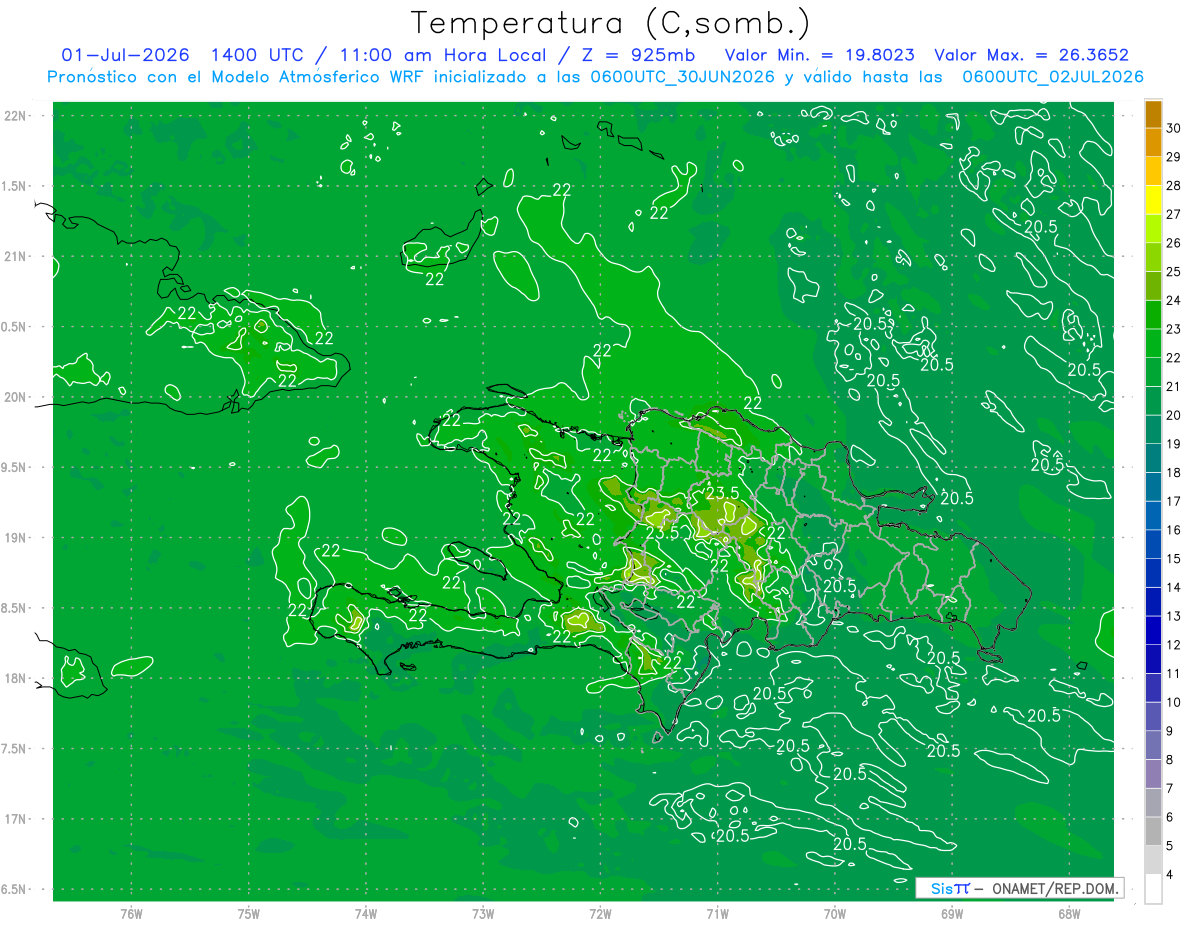Click the '21N' latitude axis label
1200x927 pixels.
16,257
